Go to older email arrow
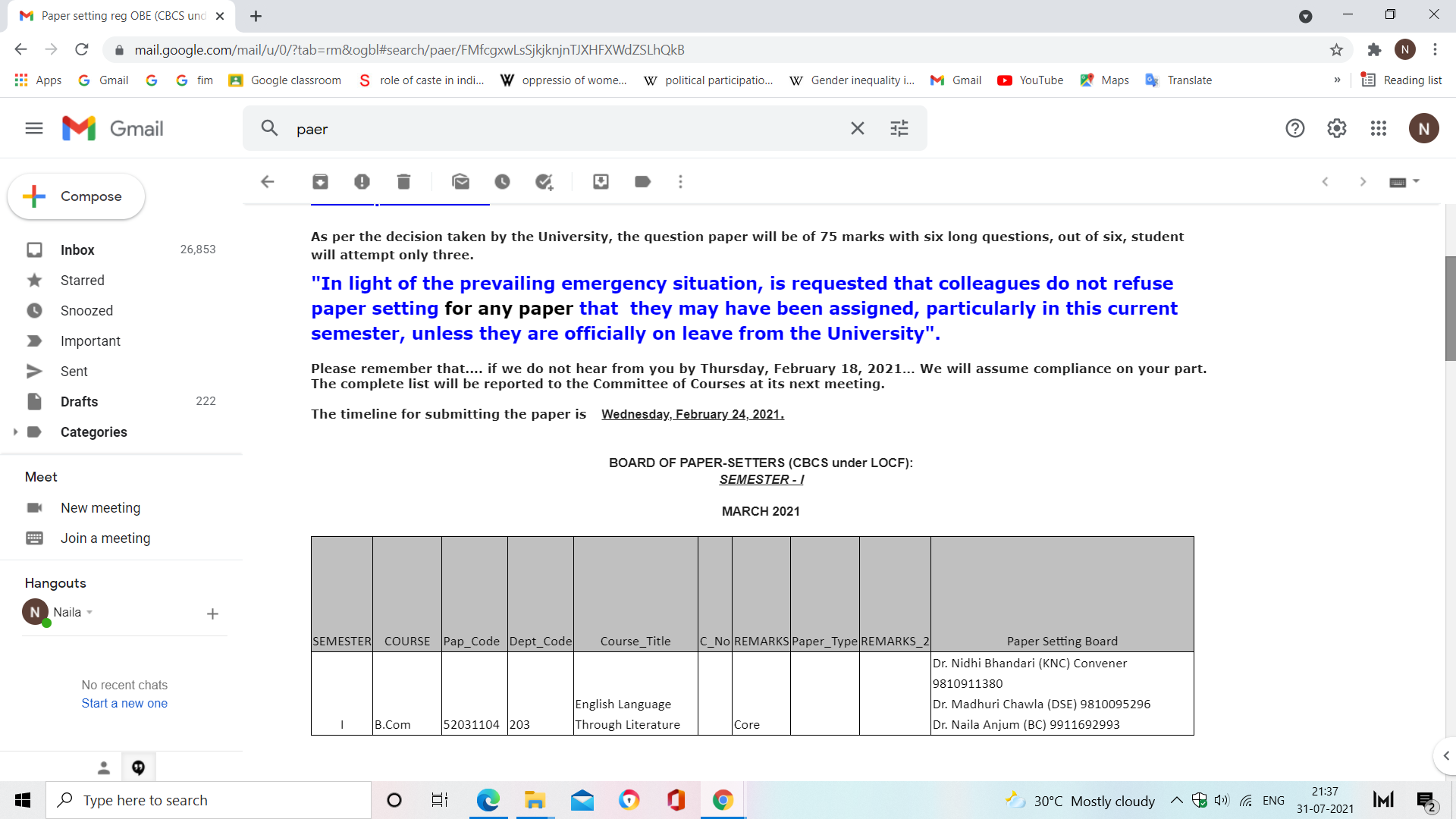 tap(1363, 181)
